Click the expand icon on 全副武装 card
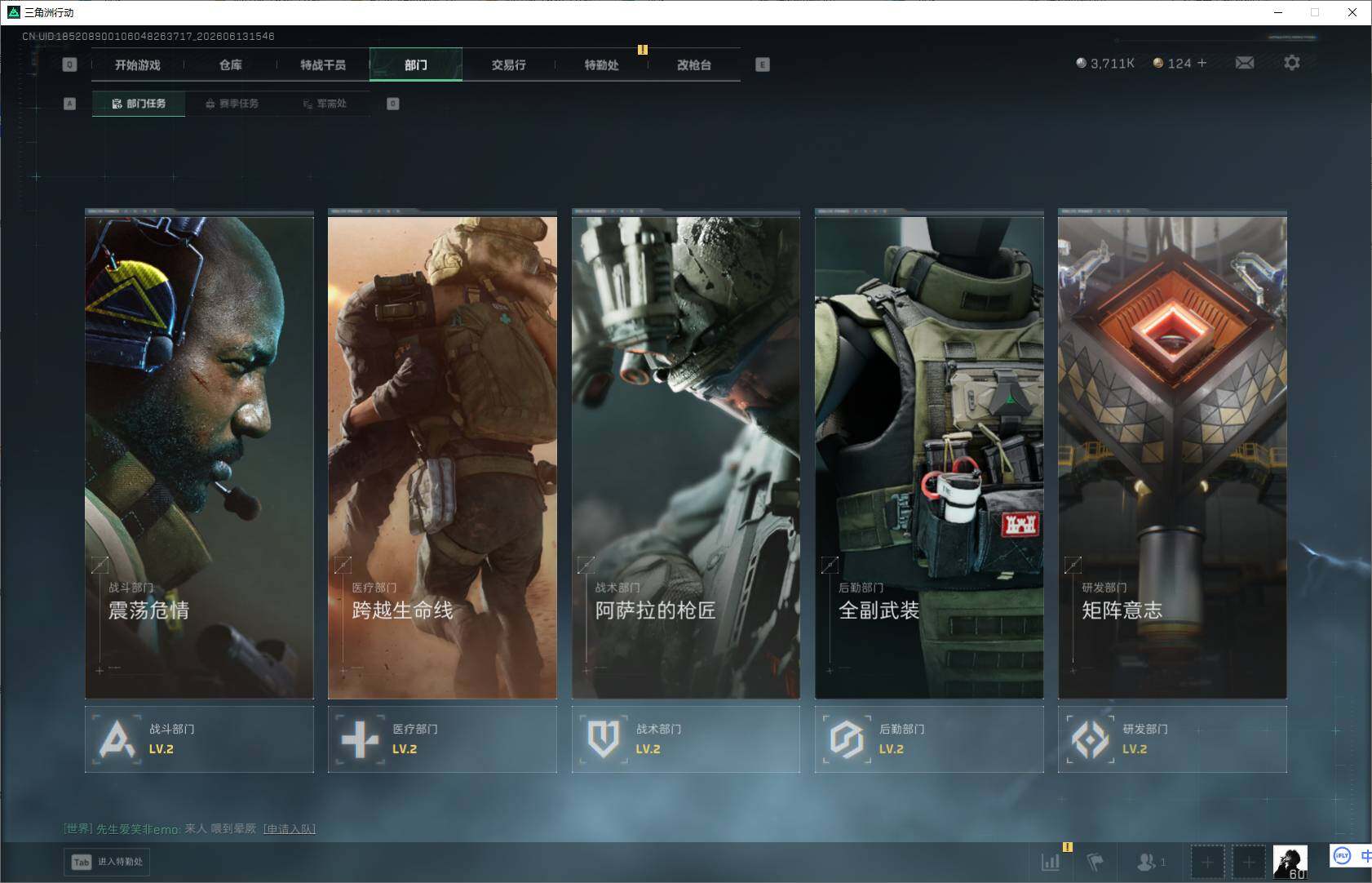Viewport: 1372px width, 883px height. (830, 565)
